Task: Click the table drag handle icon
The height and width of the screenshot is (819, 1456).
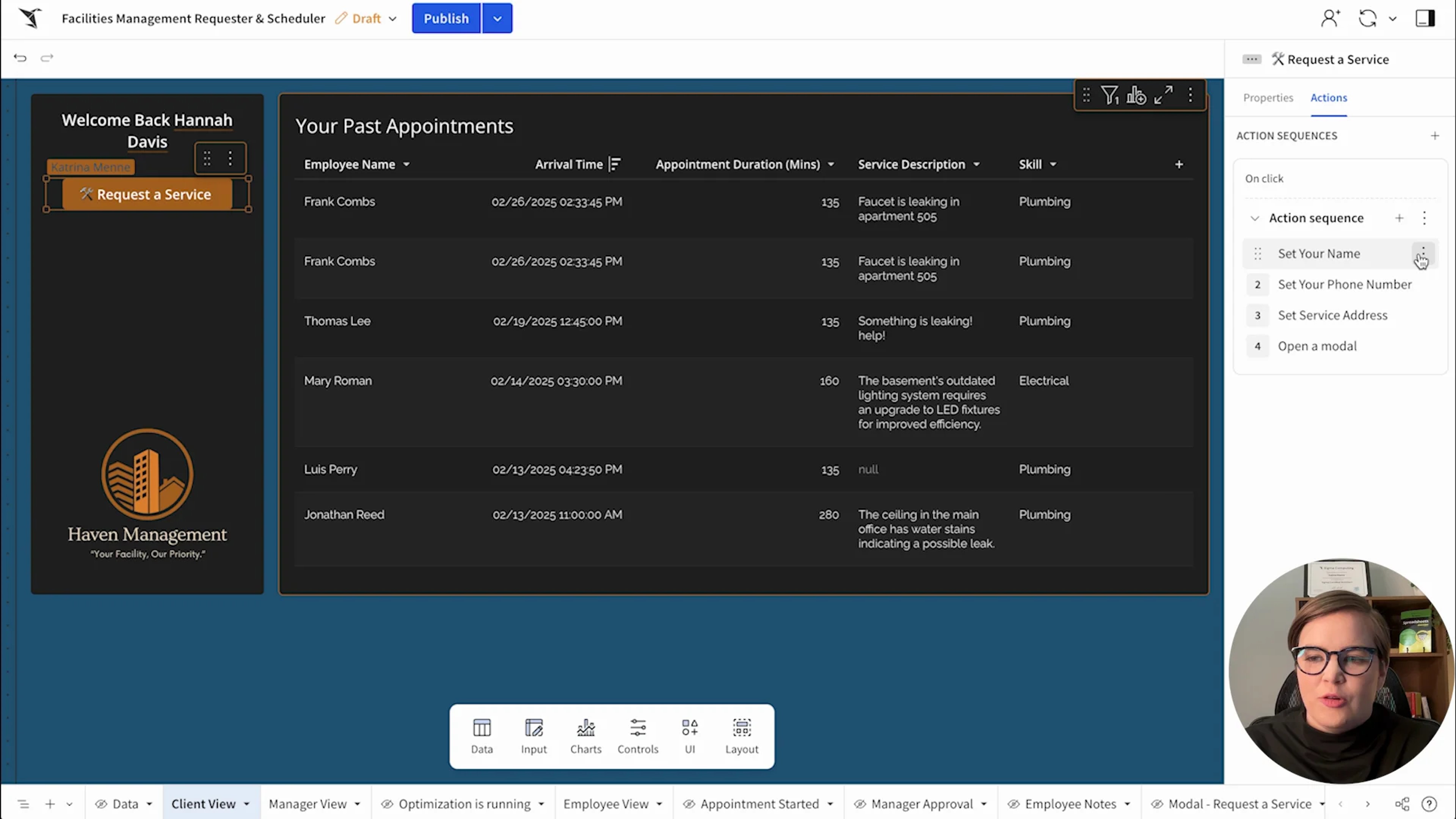Action: 1086,95
